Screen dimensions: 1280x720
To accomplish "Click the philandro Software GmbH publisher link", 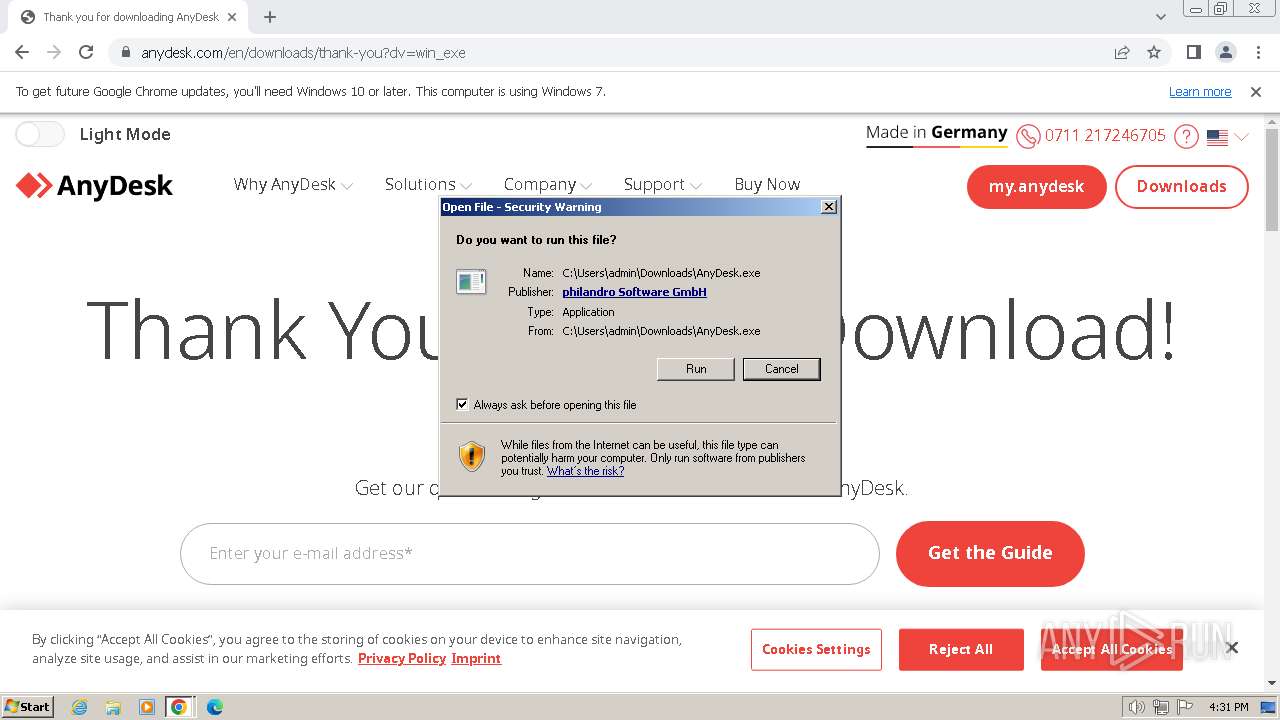I will [x=634, y=292].
